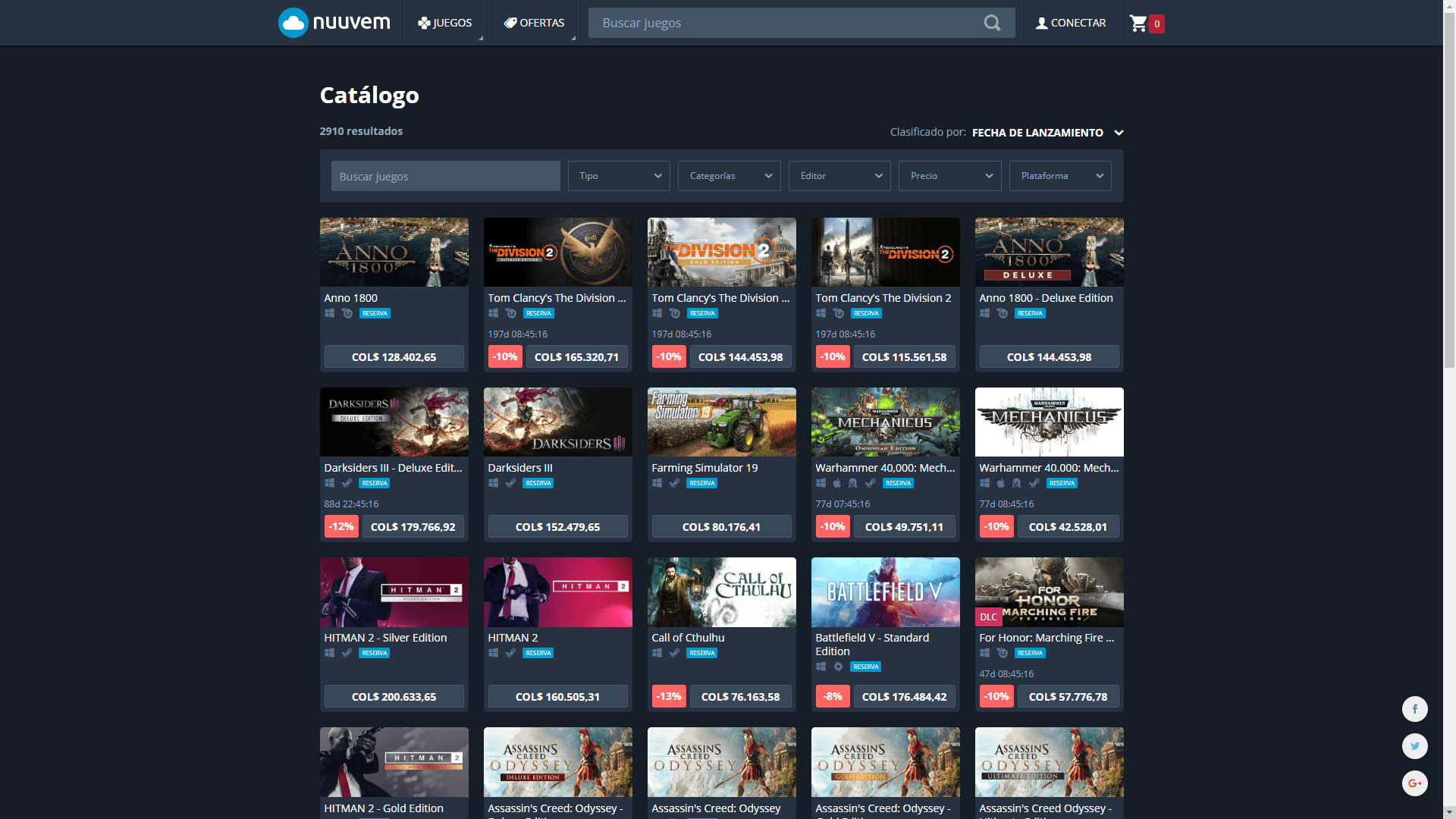Open the Tipo filter dropdown

coord(618,176)
